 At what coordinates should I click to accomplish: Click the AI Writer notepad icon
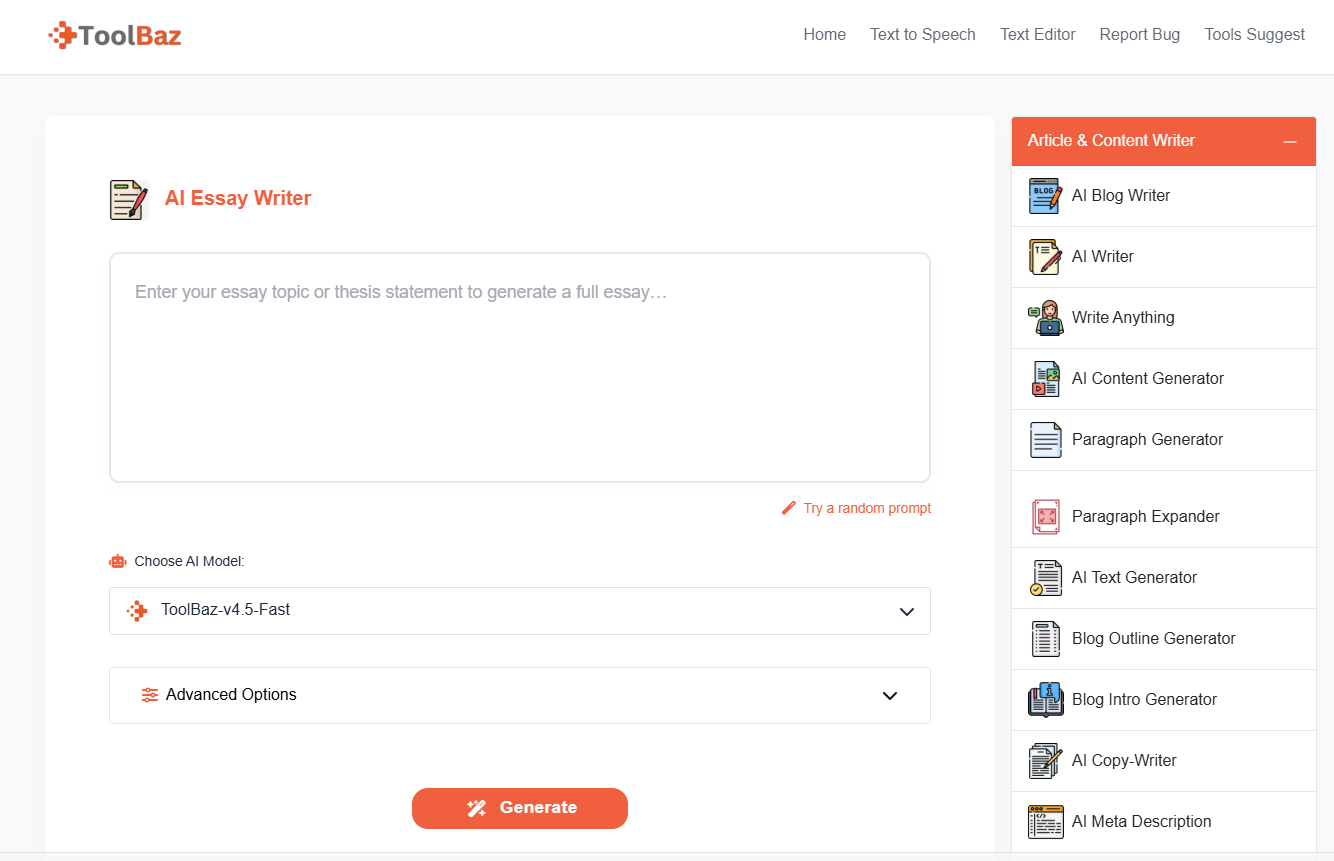coord(1045,257)
